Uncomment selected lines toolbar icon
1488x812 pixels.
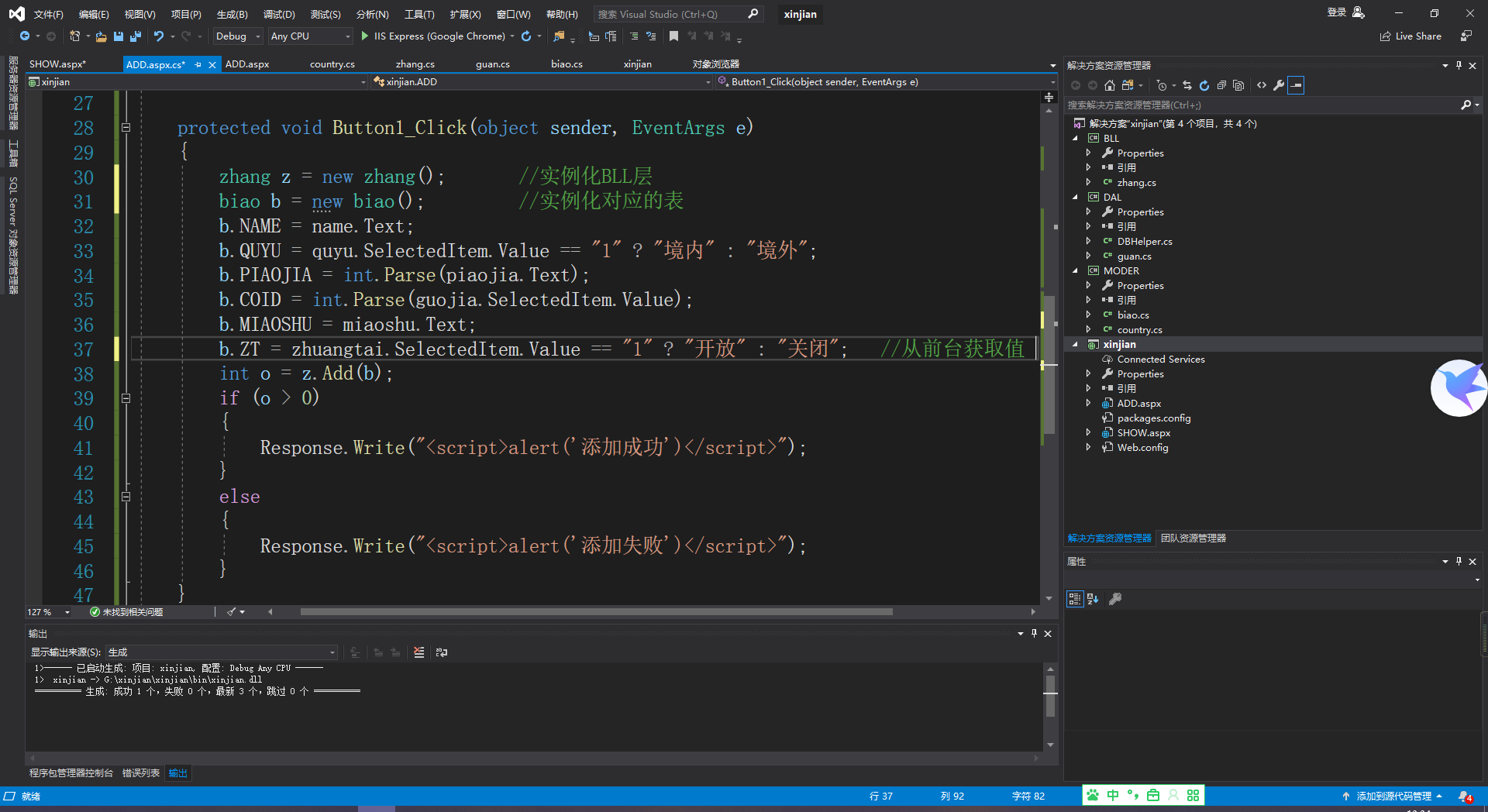pyautogui.click(x=651, y=36)
